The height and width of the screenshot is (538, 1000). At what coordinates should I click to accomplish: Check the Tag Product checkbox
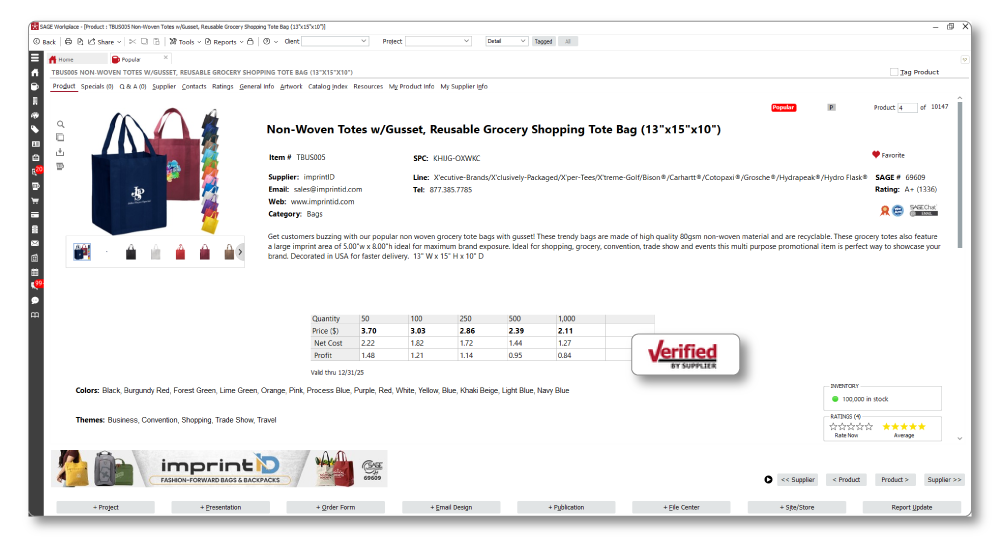894,72
